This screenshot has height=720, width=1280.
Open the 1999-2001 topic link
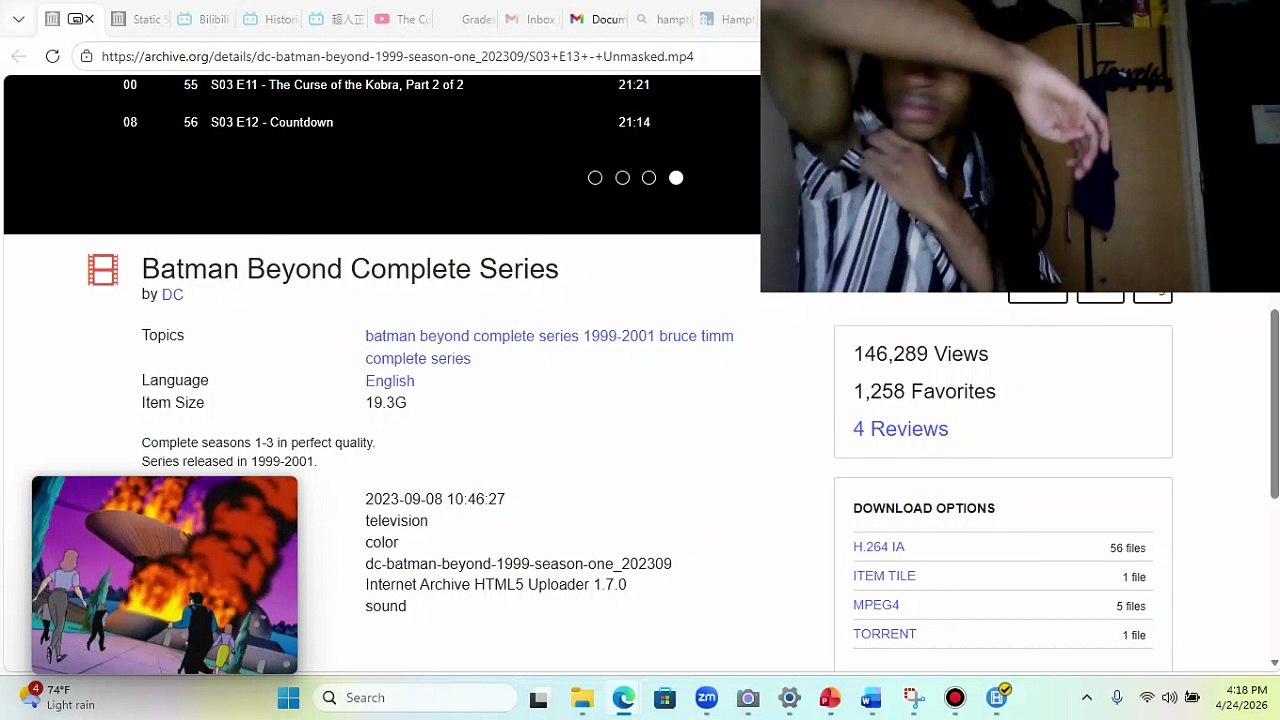click(x=619, y=336)
